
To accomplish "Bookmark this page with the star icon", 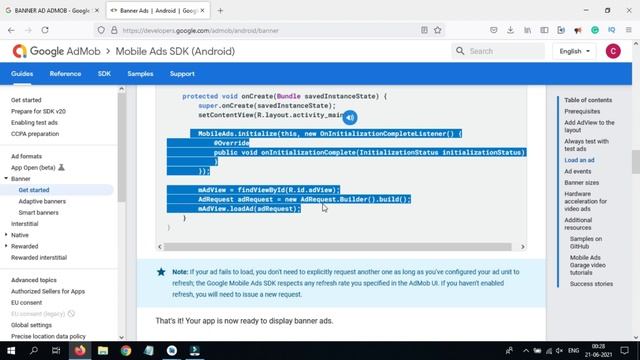I will click(438, 30).
